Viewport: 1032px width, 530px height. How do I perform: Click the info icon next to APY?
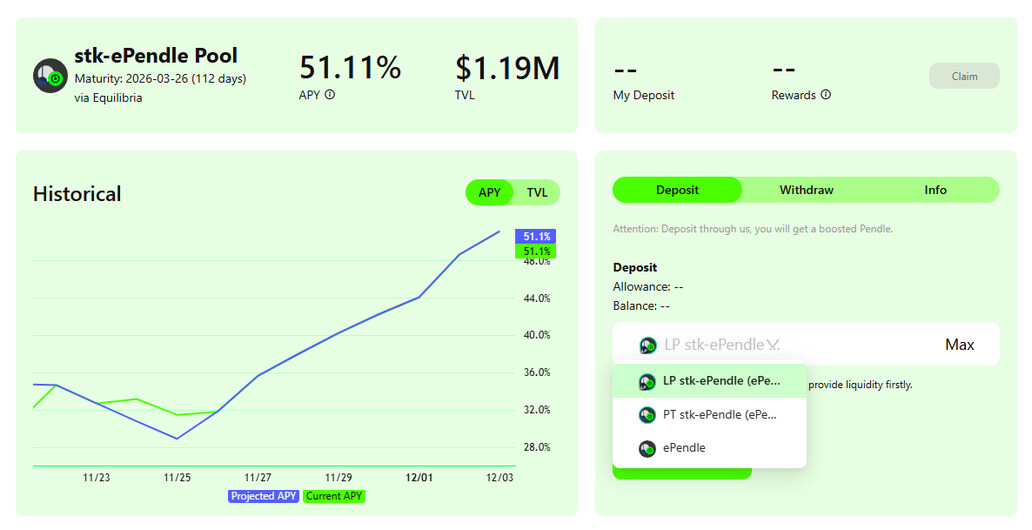pos(330,95)
